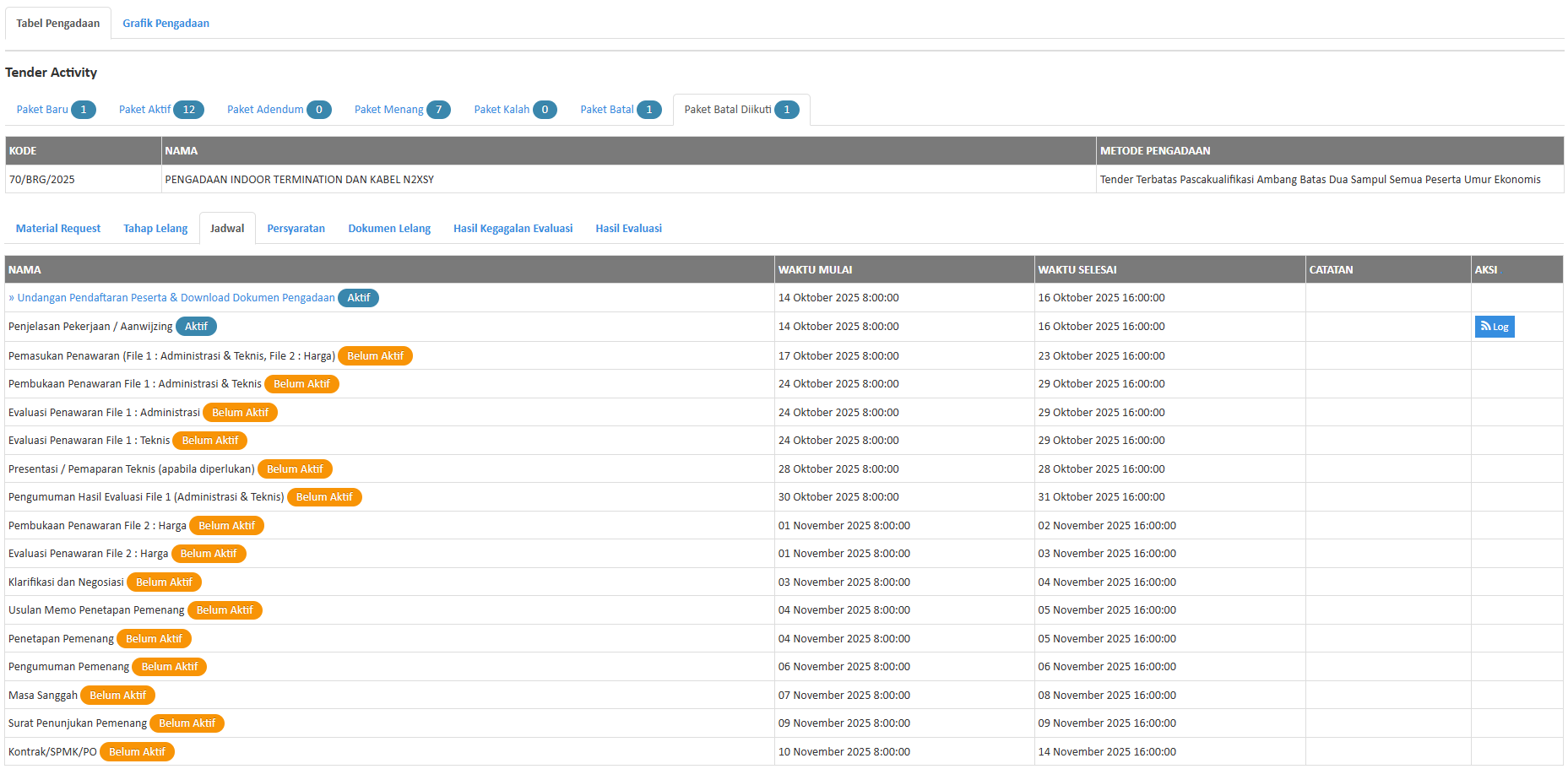This screenshot has height=769, width=1568.
Task: Show the Hasil Evaluasi tab
Action: click(628, 229)
